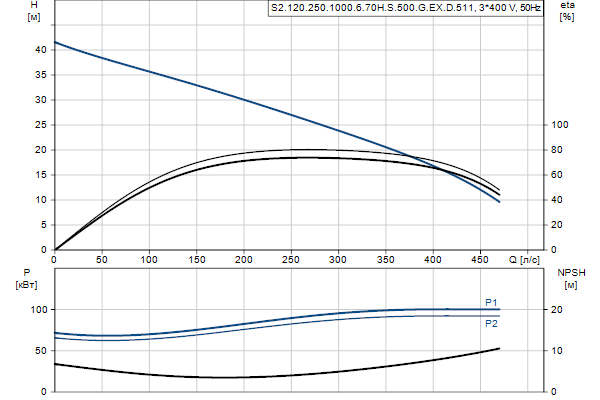Screen dimensions: 600x400
Task: Select the P1 curve label
Action: (x=491, y=302)
